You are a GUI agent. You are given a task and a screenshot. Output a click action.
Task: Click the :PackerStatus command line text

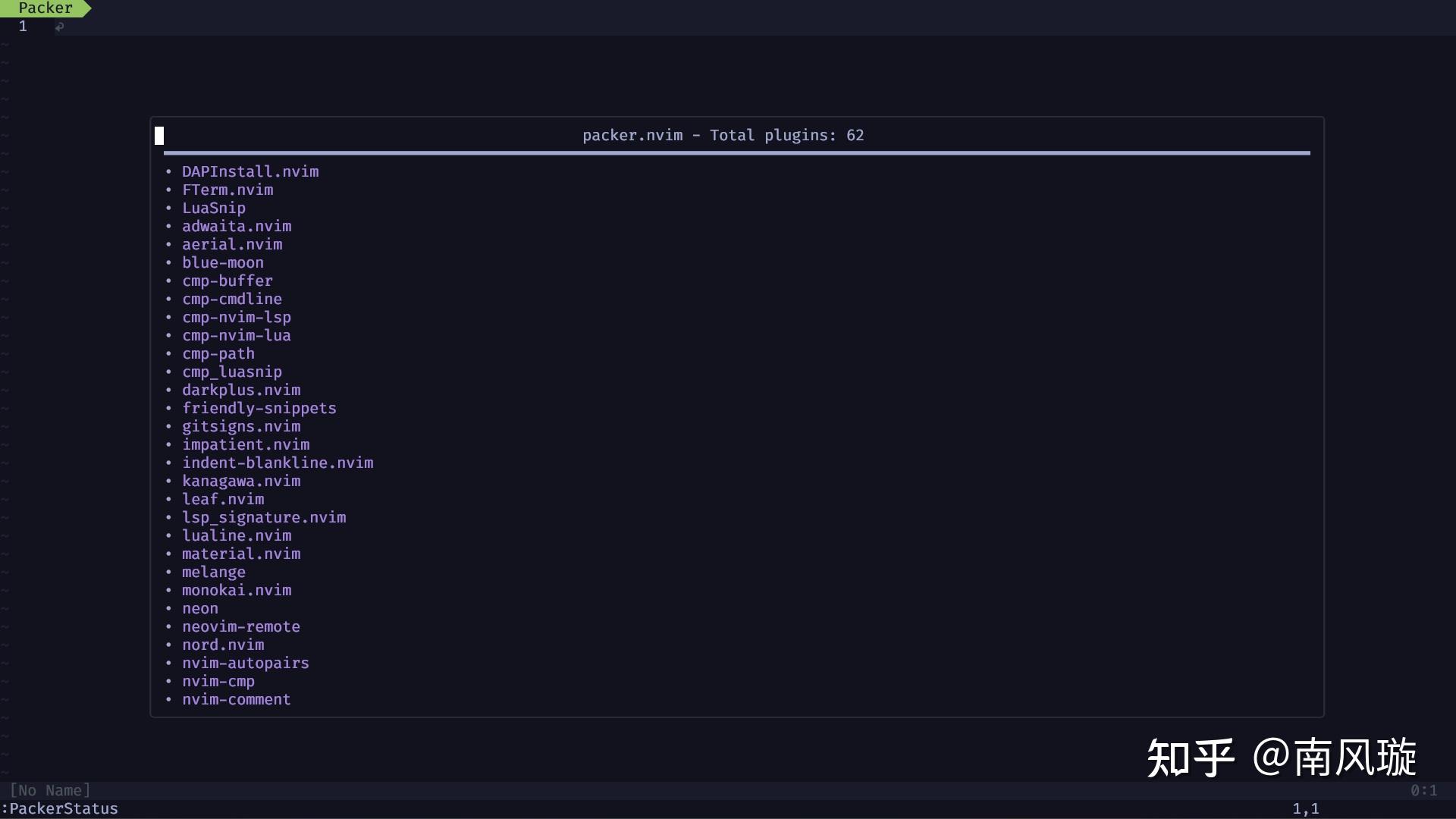[x=59, y=808]
